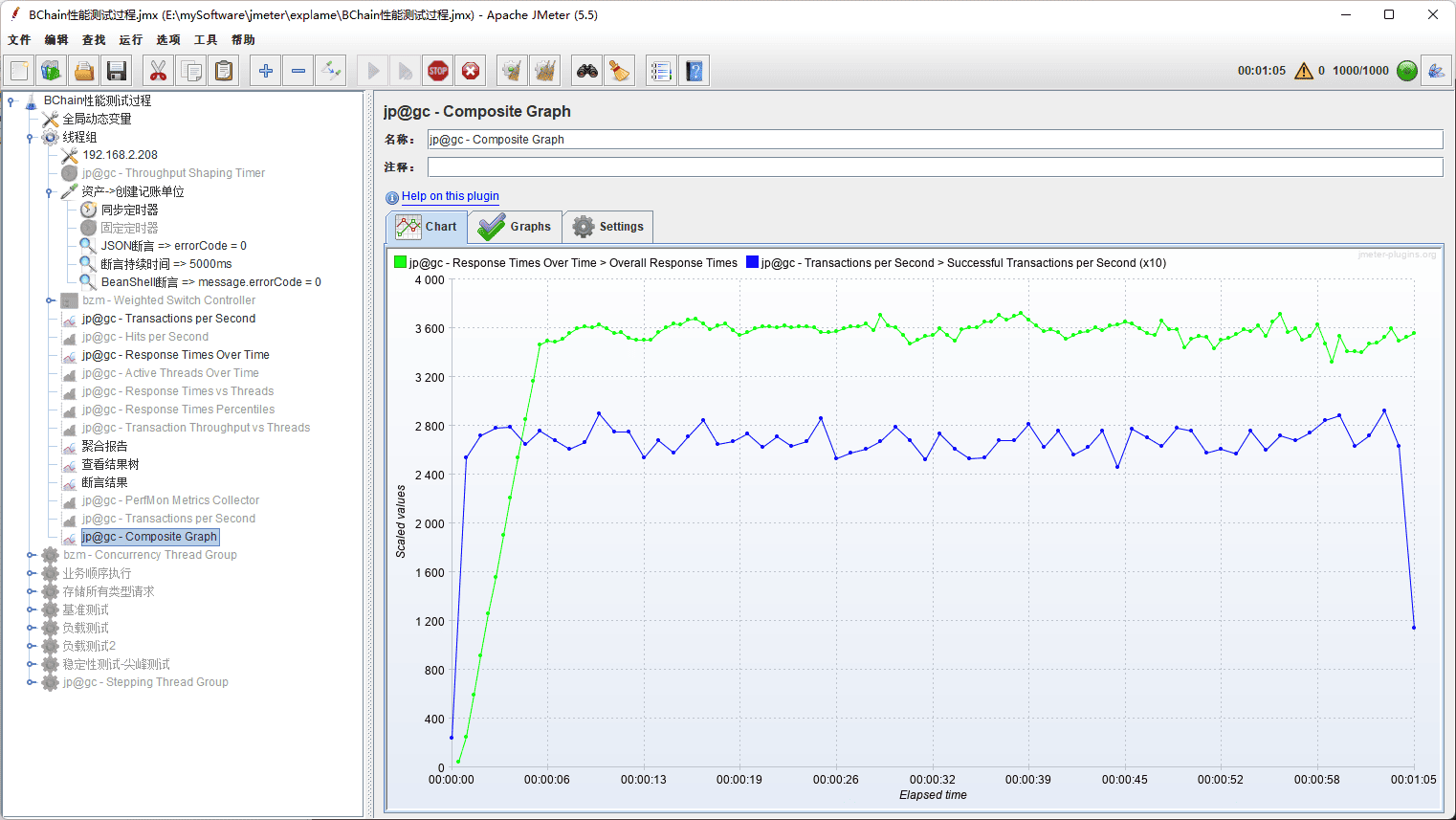
Task: Click the Search binoculars icon
Action: click(x=586, y=71)
